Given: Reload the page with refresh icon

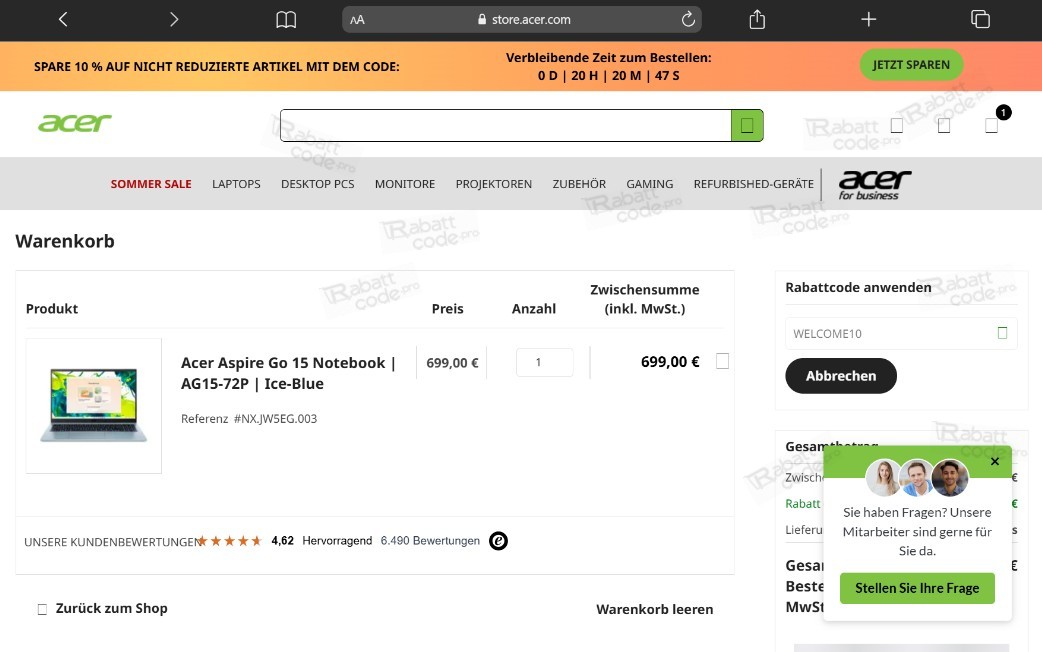Looking at the screenshot, I should pyautogui.click(x=688, y=19).
